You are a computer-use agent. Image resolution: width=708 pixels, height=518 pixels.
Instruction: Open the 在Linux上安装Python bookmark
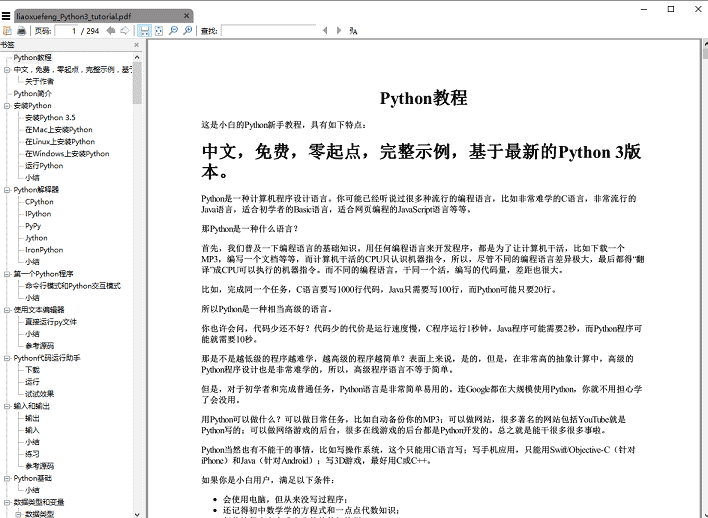click(x=60, y=141)
